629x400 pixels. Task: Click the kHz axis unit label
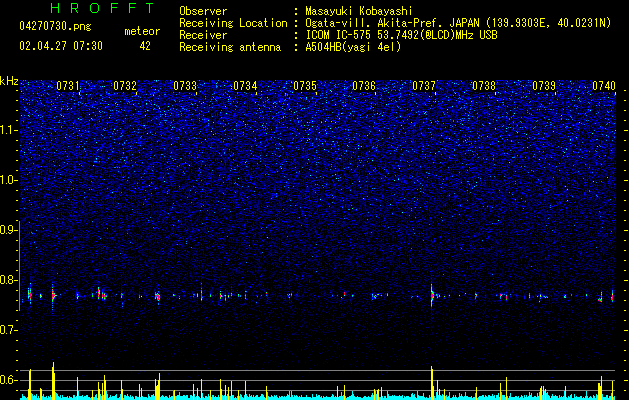(x=9, y=81)
